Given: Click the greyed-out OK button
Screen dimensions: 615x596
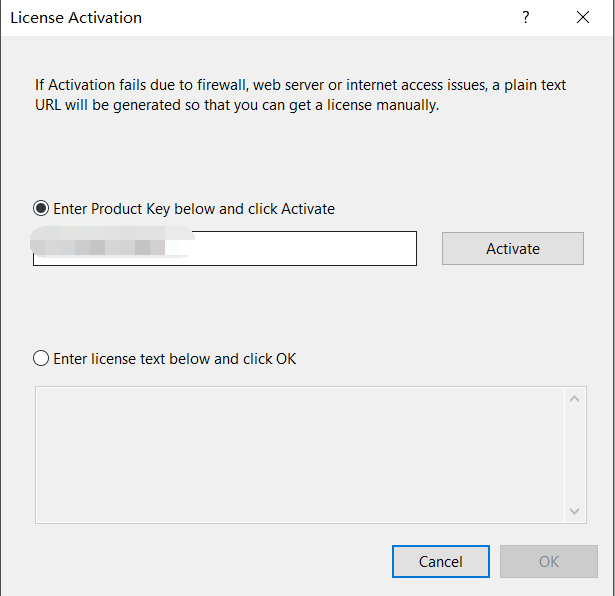Looking at the screenshot, I should coord(548,561).
